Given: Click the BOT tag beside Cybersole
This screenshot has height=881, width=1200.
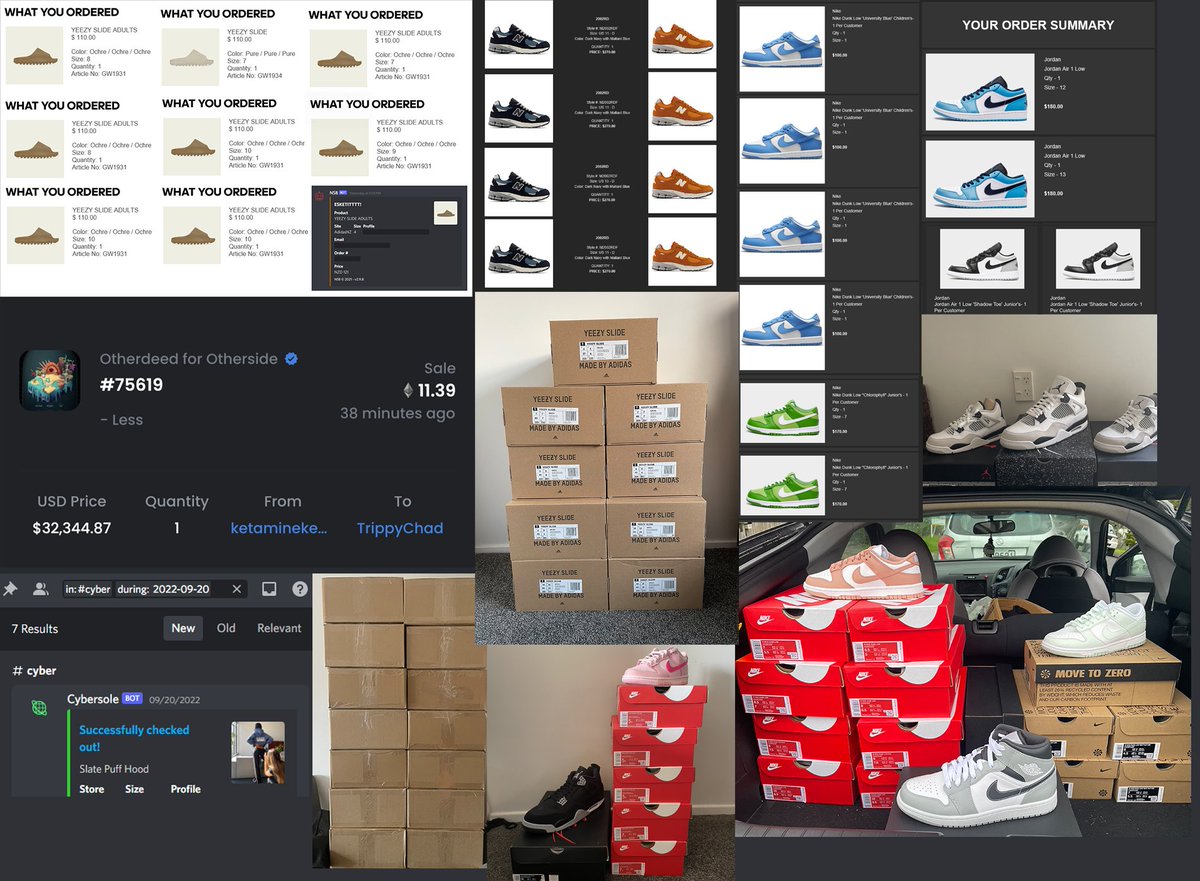Looking at the screenshot, I should 131,700.
